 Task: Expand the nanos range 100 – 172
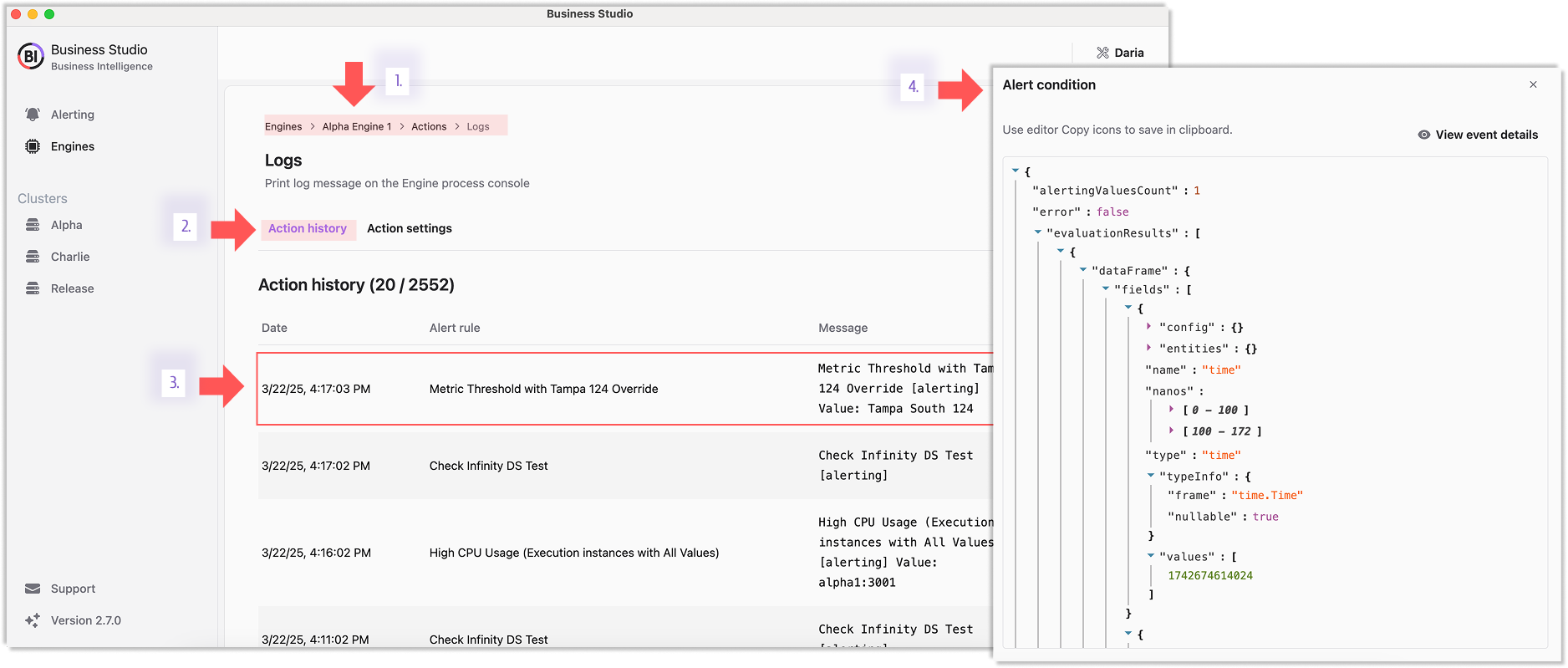[1172, 430]
